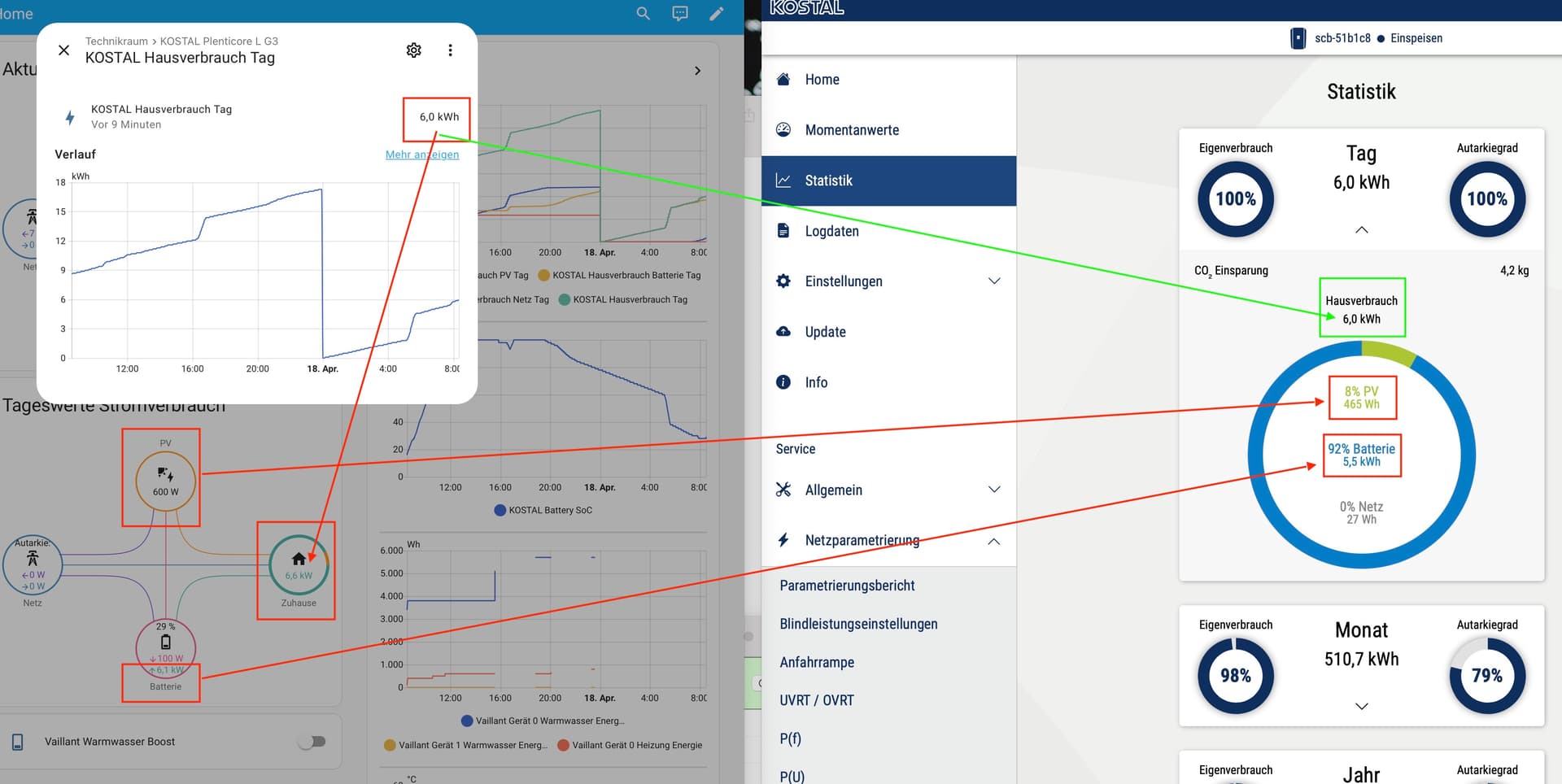Open Update in KOSTAL sidebar

pyautogui.click(x=888, y=332)
